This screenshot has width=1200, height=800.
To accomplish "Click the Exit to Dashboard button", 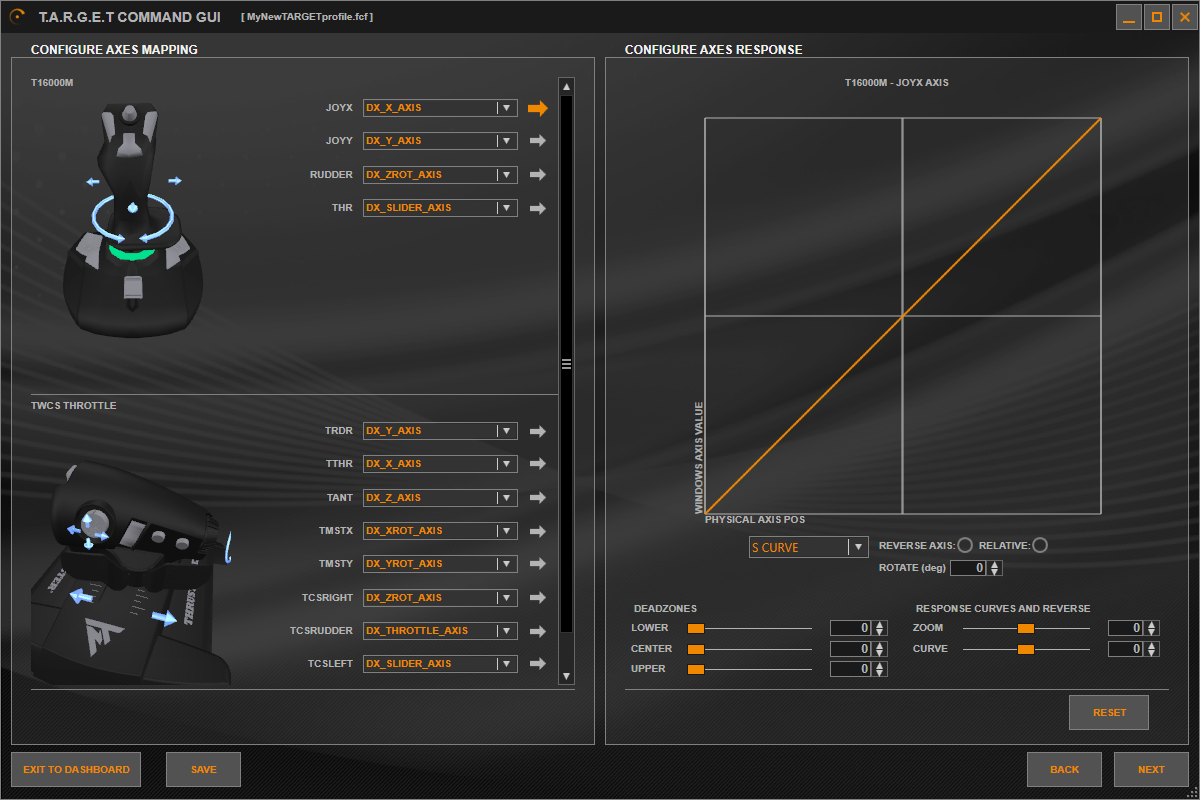I will click(76, 770).
